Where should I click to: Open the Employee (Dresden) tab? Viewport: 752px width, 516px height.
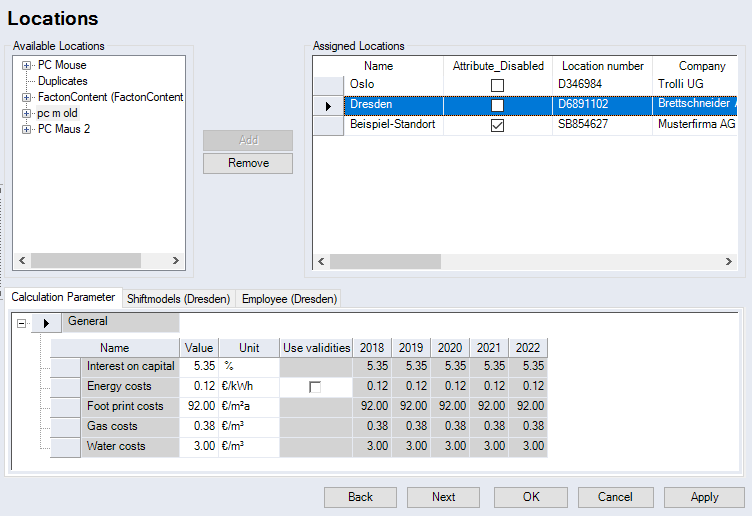point(290,299)
